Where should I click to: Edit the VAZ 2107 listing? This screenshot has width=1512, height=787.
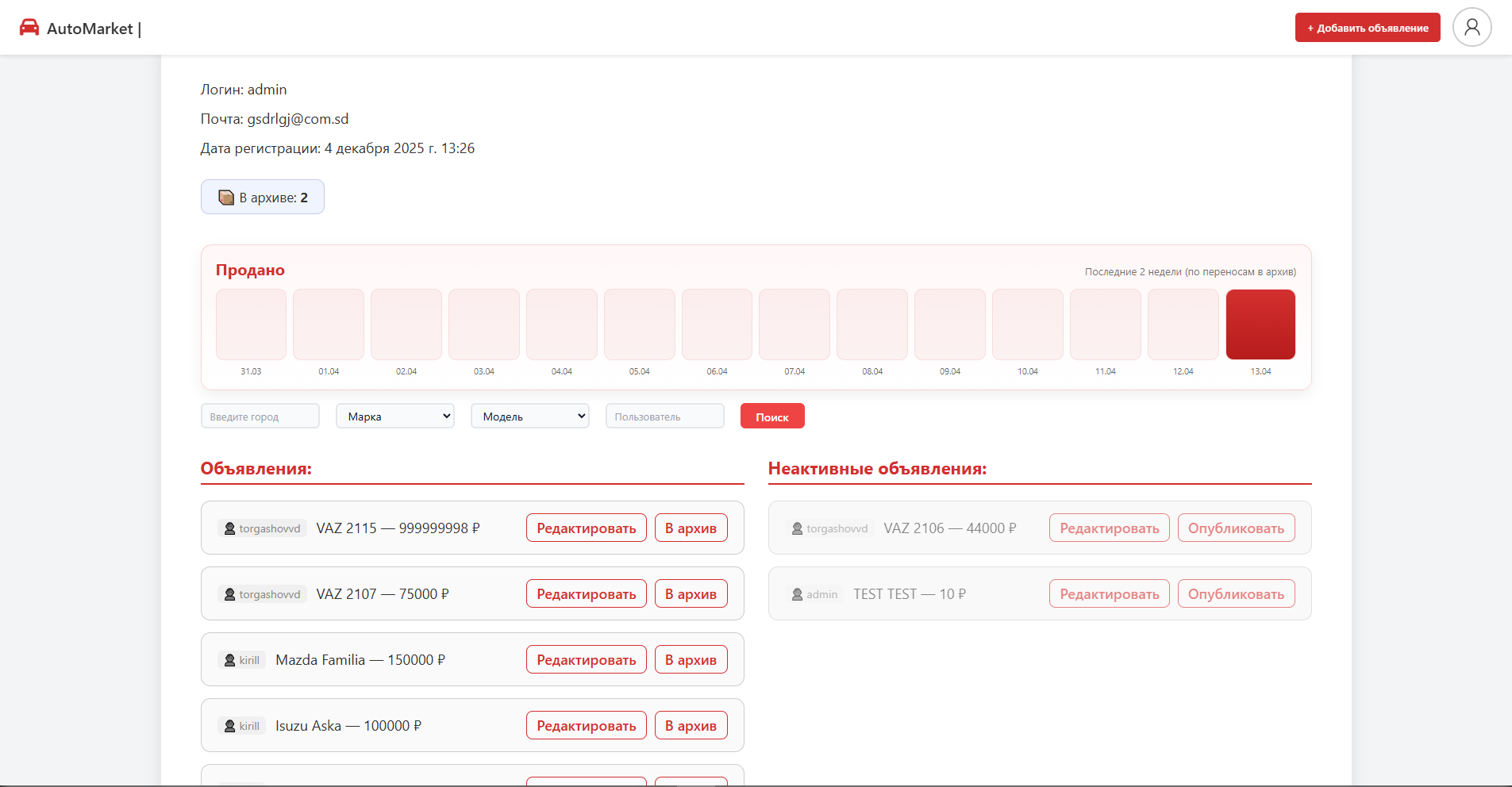point(586,594)
